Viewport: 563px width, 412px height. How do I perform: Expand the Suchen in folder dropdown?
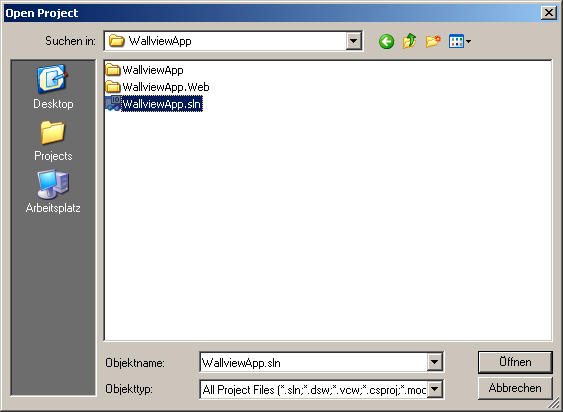point(353,41)
